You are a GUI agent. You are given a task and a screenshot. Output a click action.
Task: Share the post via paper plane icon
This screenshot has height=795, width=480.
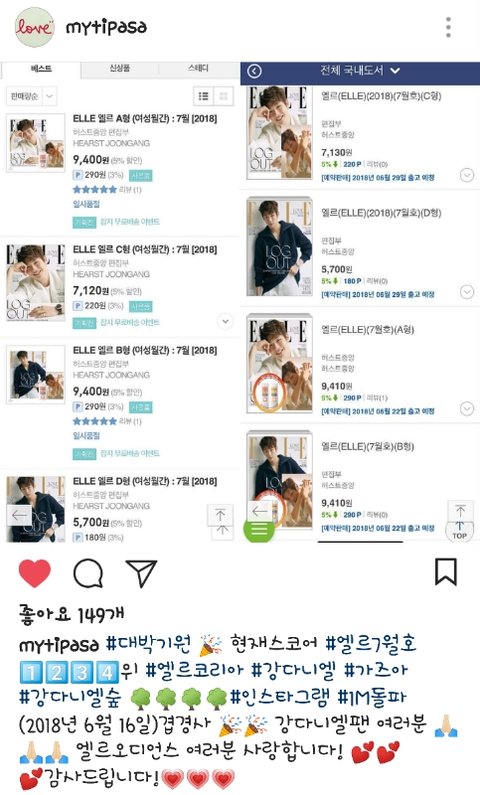tap(141, 573)
